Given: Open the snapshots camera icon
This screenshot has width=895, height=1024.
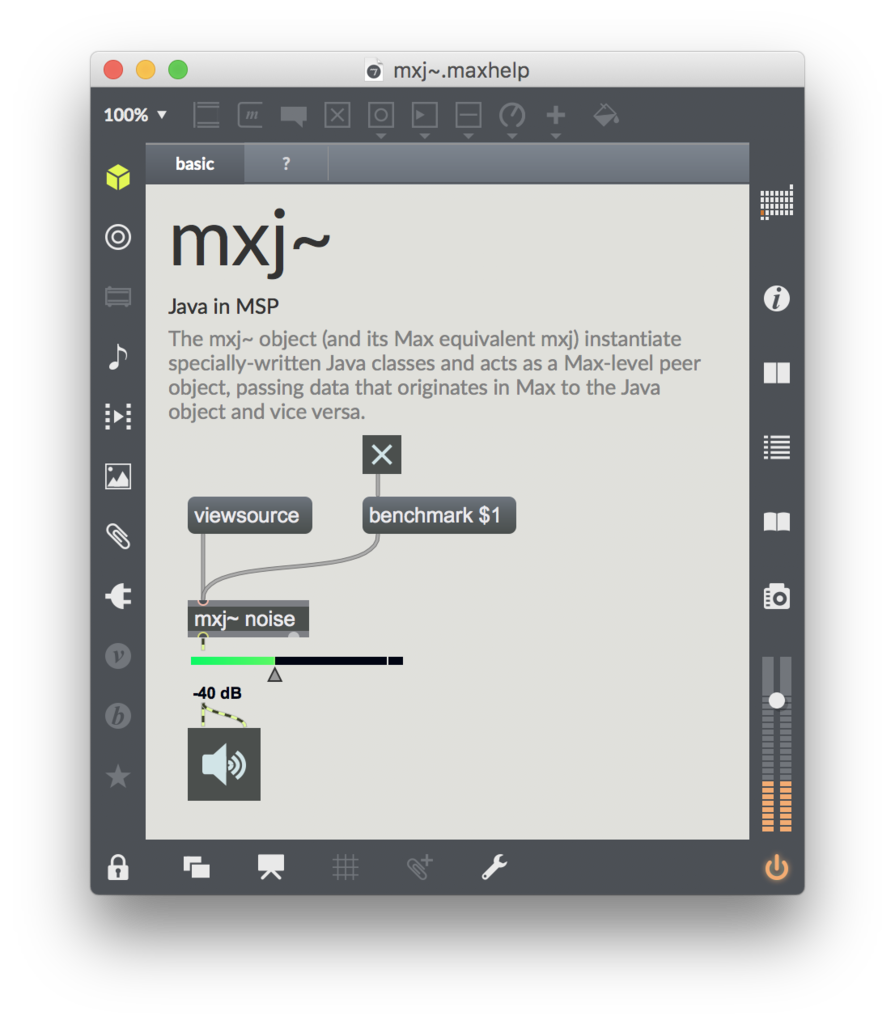Looking at the screenshot, I should tap(777, 596).
